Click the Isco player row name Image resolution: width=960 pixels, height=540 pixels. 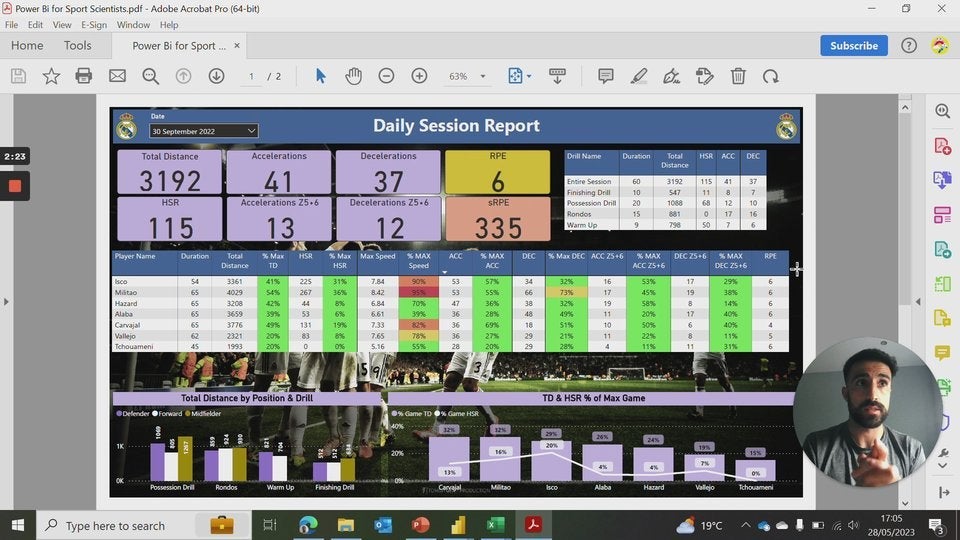(x=121, y=282)
